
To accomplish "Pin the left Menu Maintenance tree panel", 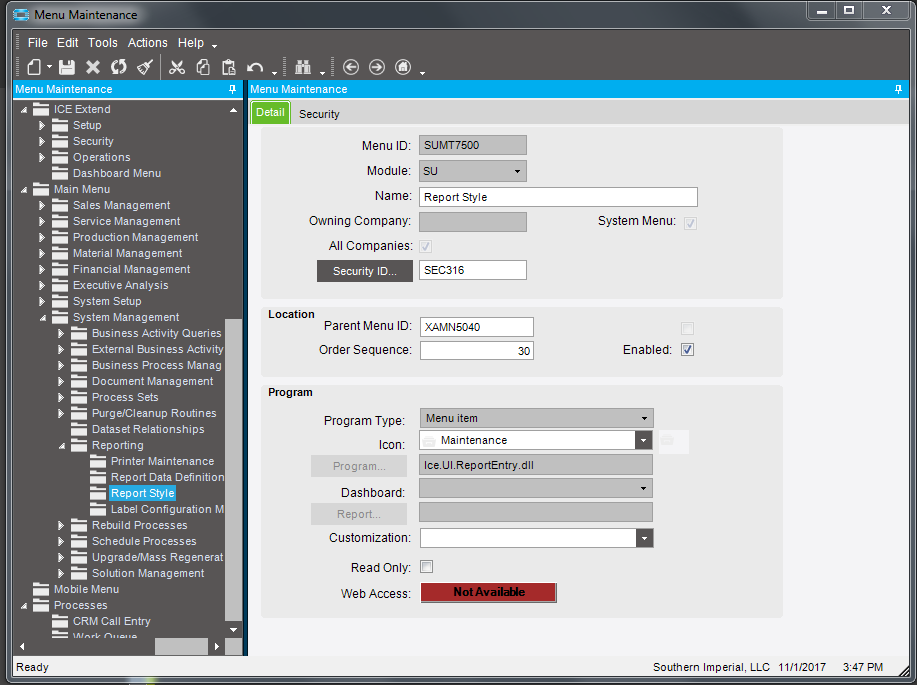I will 232,89.
